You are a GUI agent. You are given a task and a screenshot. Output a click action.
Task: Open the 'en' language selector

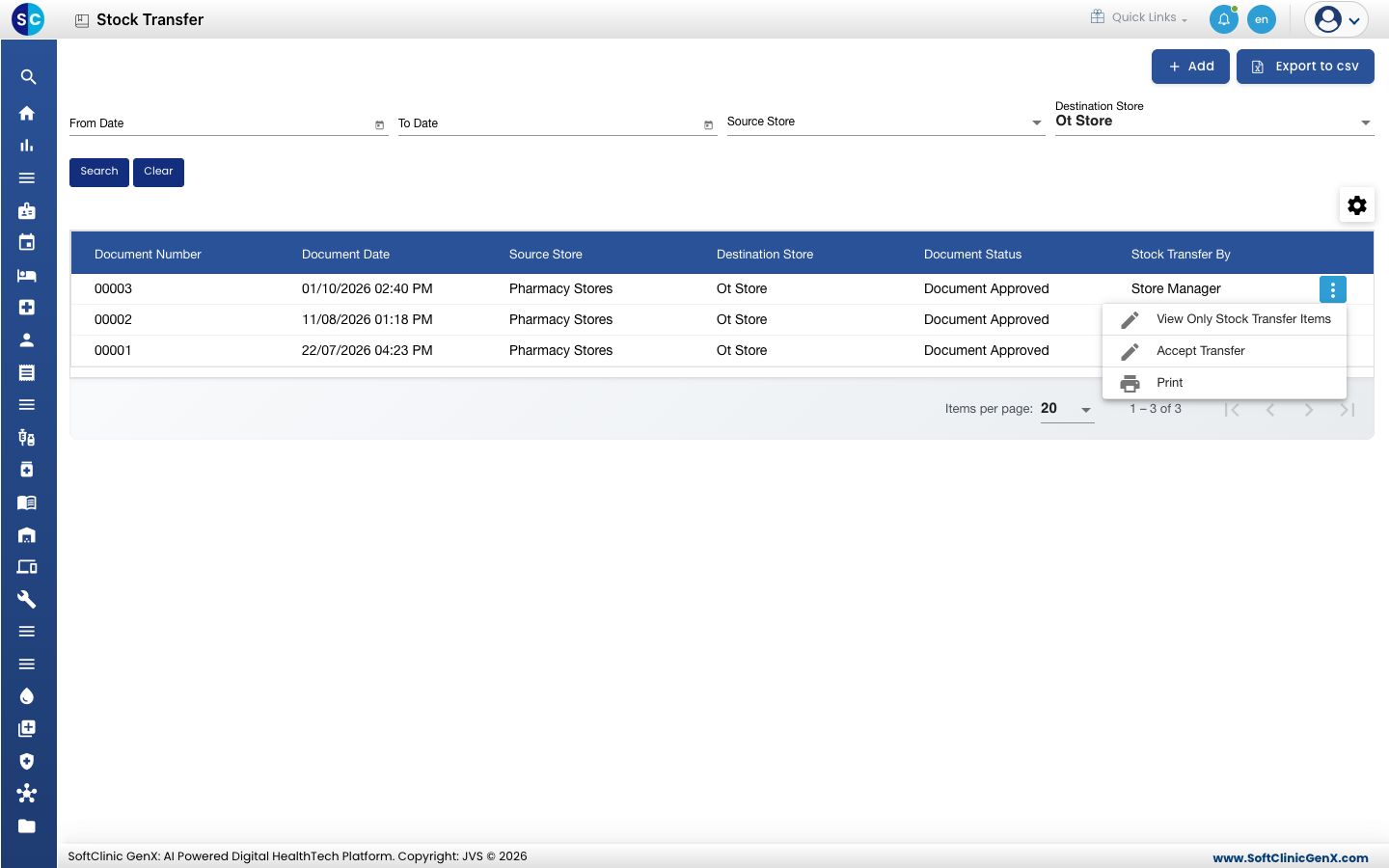[x=1262, y=19]
